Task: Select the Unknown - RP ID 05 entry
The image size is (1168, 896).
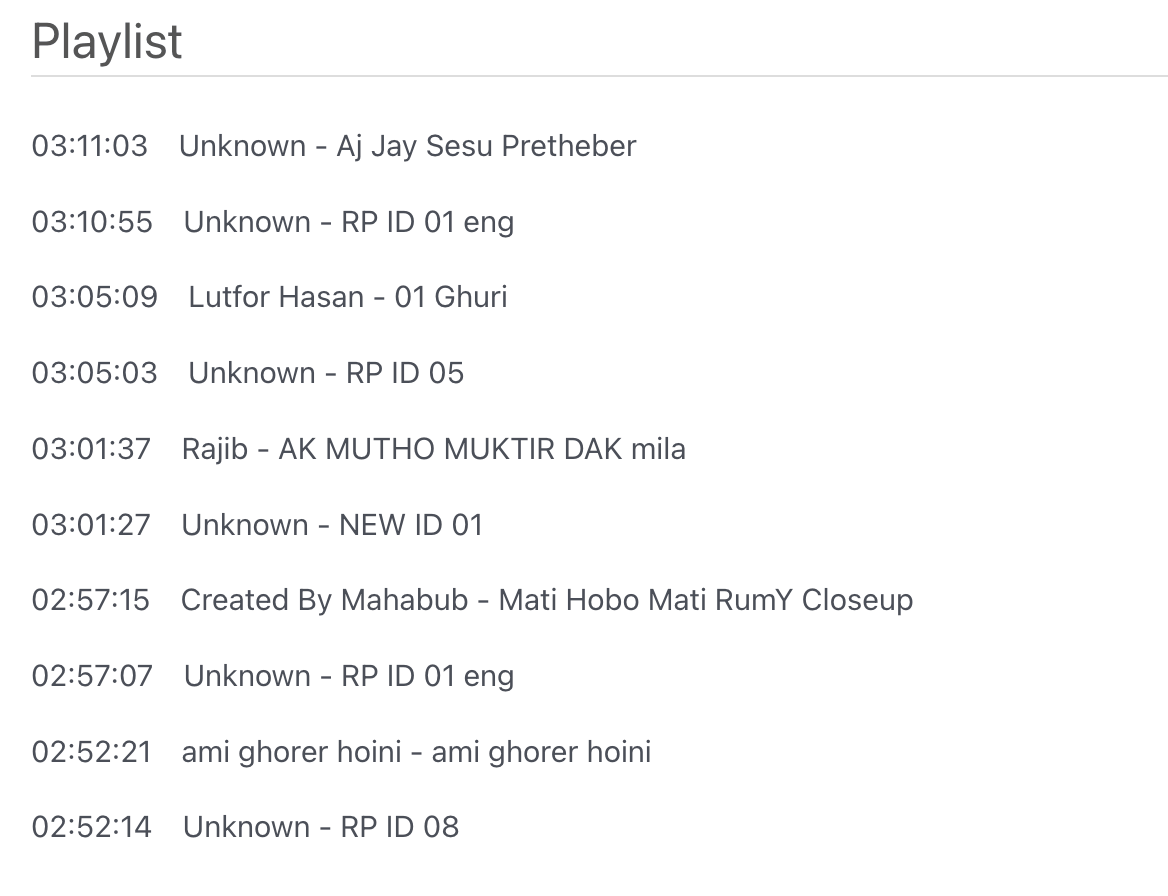Action: (x=326, y=373)
